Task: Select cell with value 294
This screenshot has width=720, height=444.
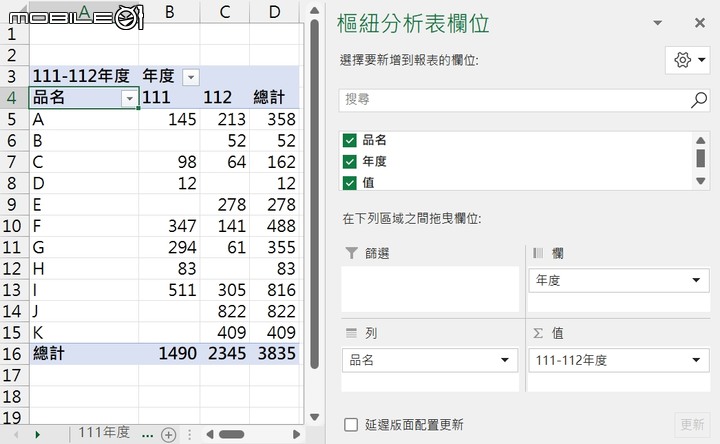Action: (x=169, y=247)
